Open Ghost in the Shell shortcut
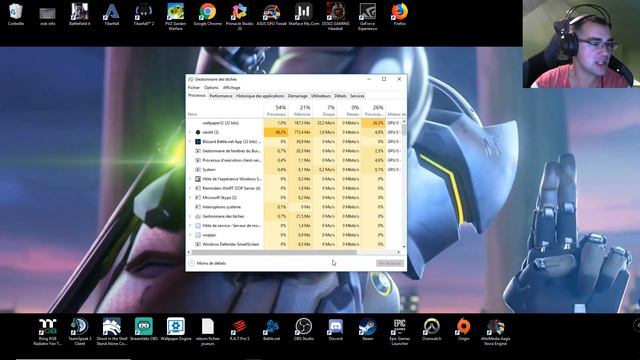 111,332
